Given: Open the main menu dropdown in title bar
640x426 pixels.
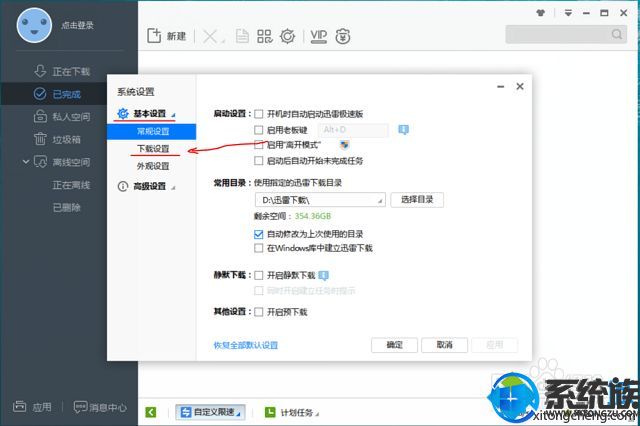Looking at the screenshot, I should 568,13.
